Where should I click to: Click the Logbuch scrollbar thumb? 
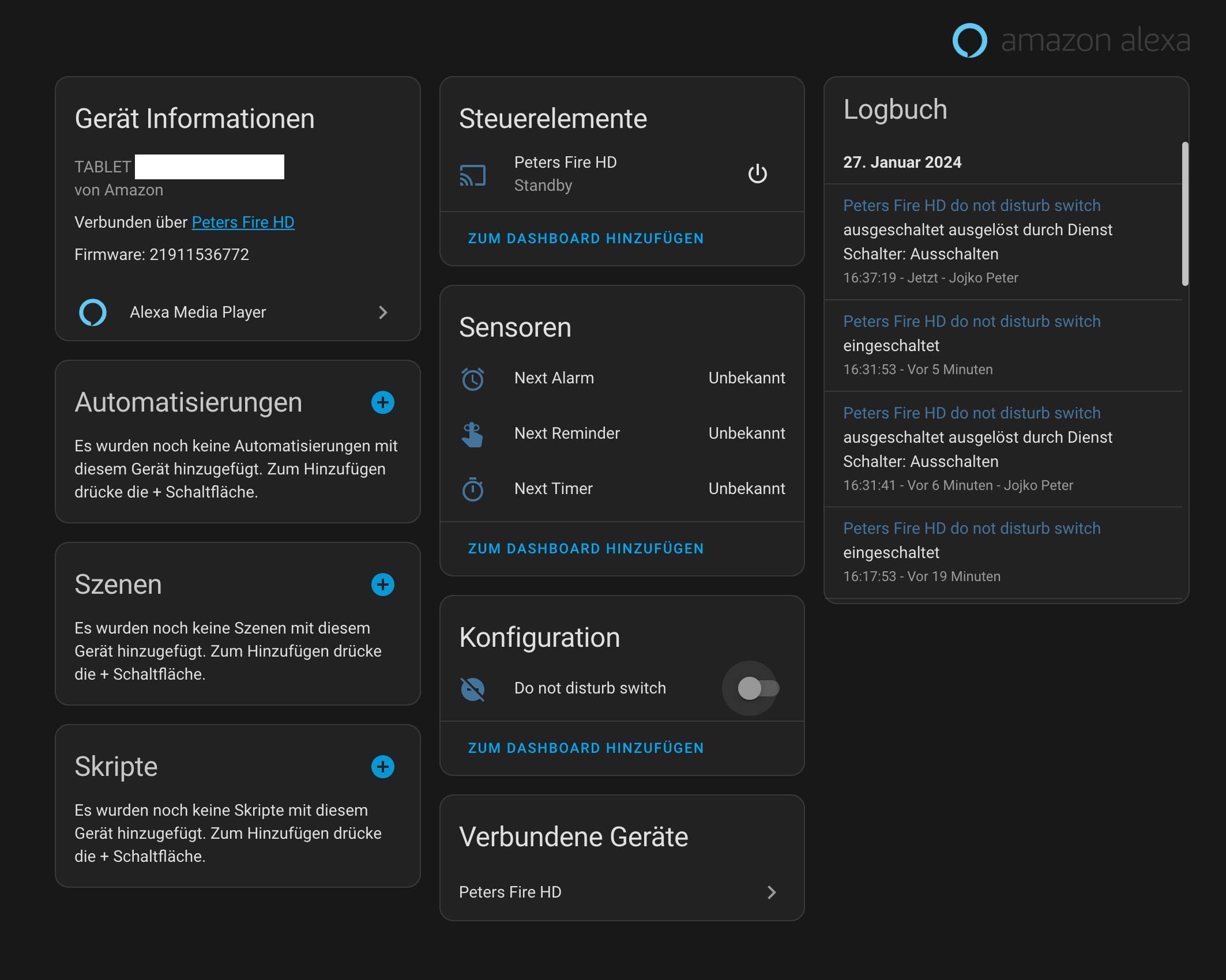click(x=1185, y=214)
